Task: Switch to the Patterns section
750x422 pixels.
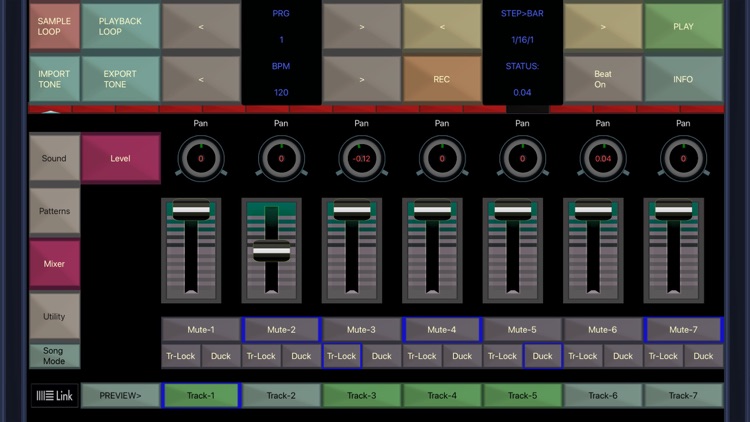Action: point(55,211)
